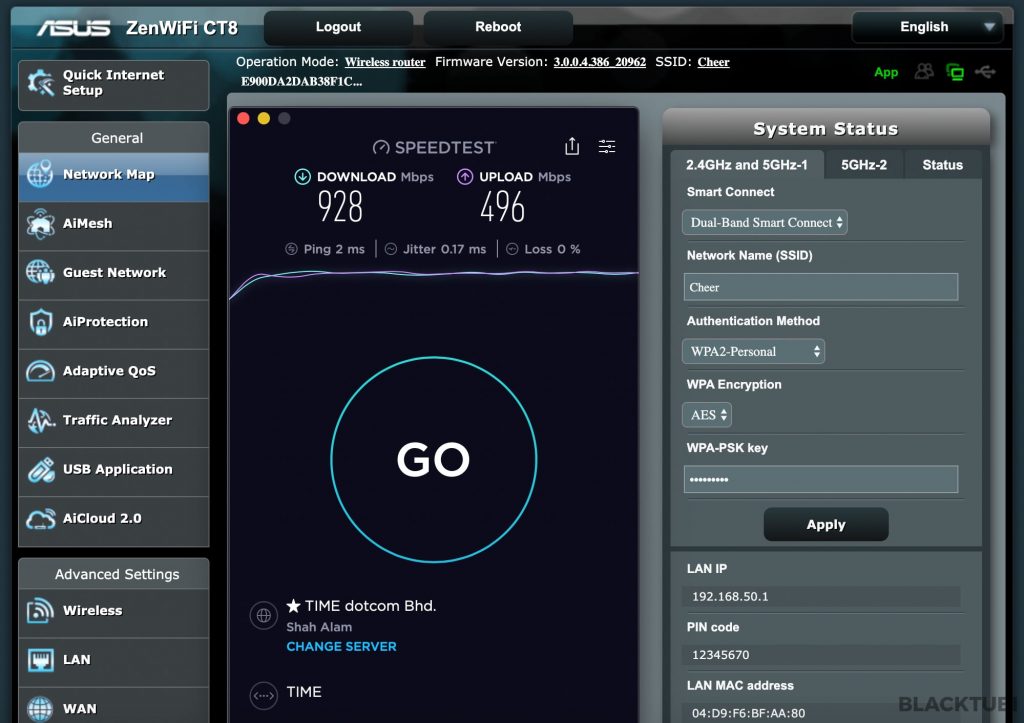Click the ping icon in Speedtest
1024x723 pixels.
pyautogui.click(x=291, y=249)
